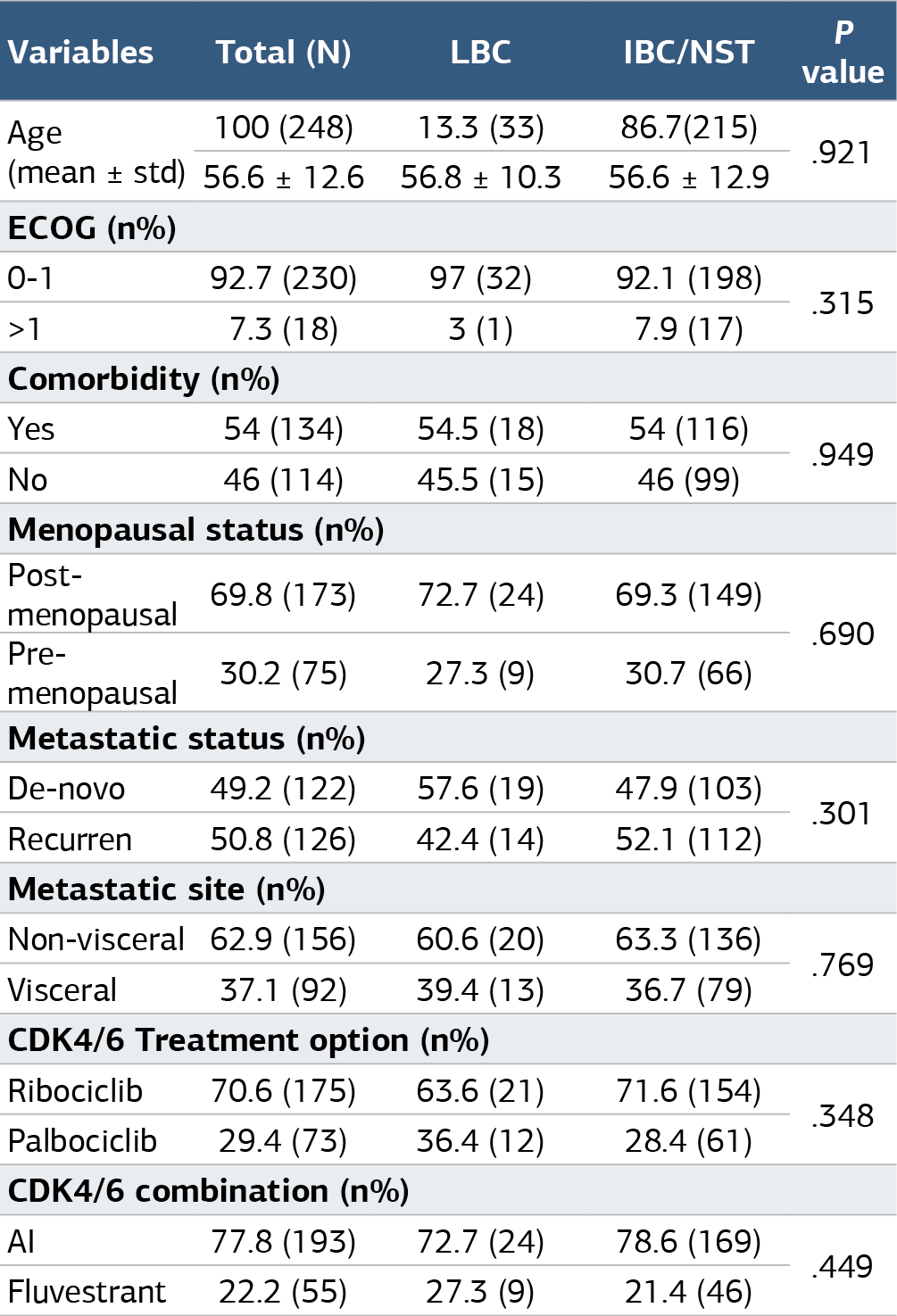The width and height of the screenshot is (897, 1316).
Task: Click the Fluvestrant row label
Action: 87,1291
